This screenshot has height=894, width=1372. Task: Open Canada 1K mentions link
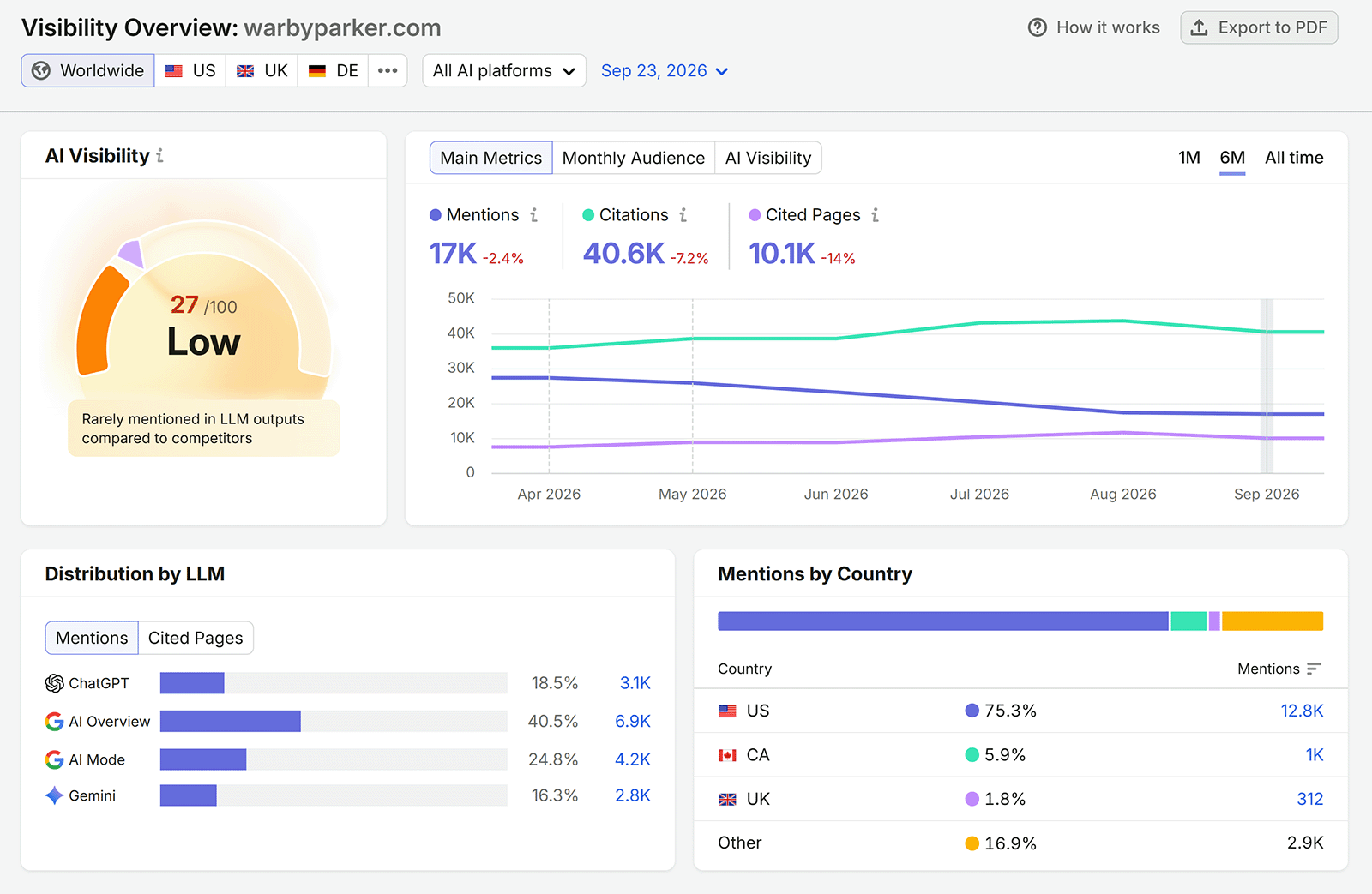(1315, 755)
